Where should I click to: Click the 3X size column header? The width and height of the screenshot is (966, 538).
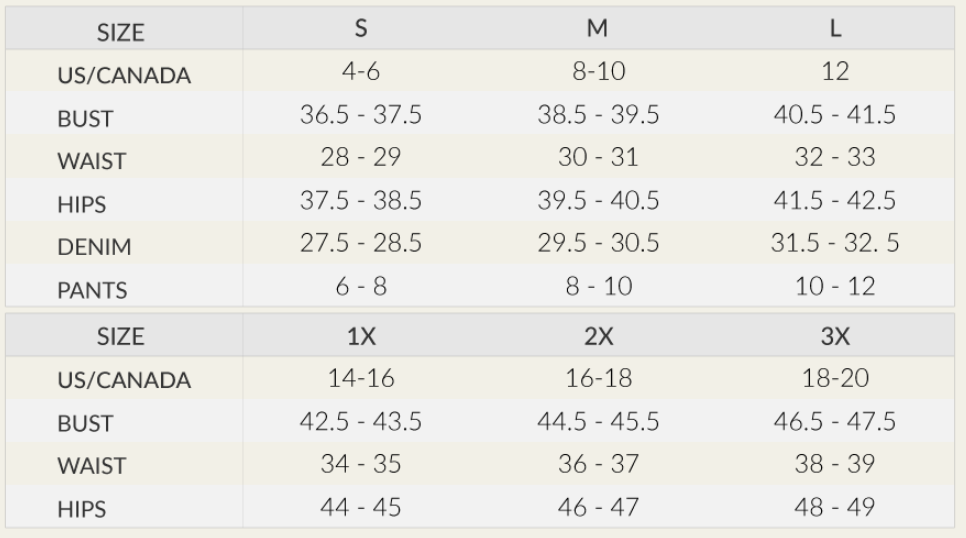(x=835, y=338)
